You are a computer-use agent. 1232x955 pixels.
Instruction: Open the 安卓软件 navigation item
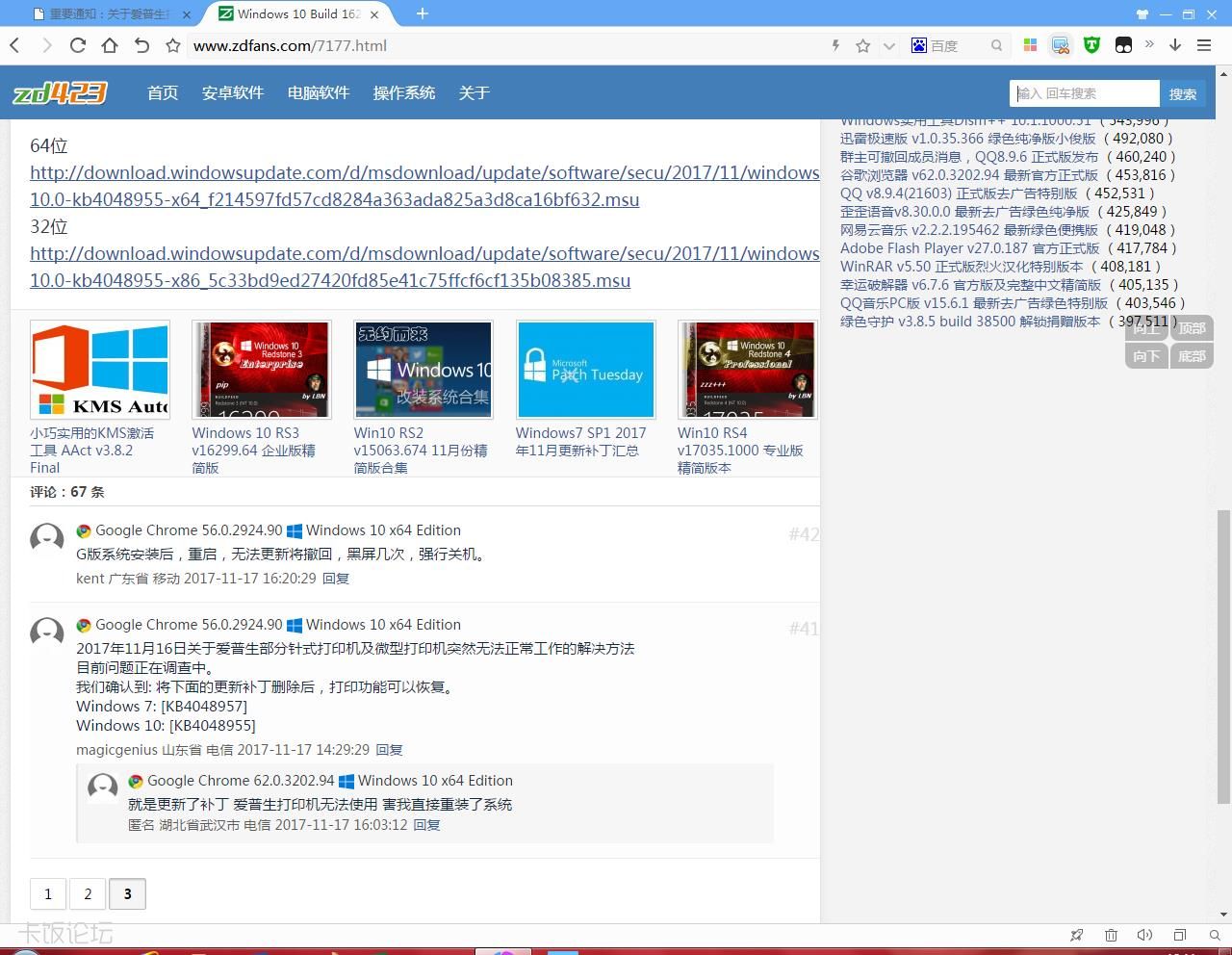(x=233, y=92)
